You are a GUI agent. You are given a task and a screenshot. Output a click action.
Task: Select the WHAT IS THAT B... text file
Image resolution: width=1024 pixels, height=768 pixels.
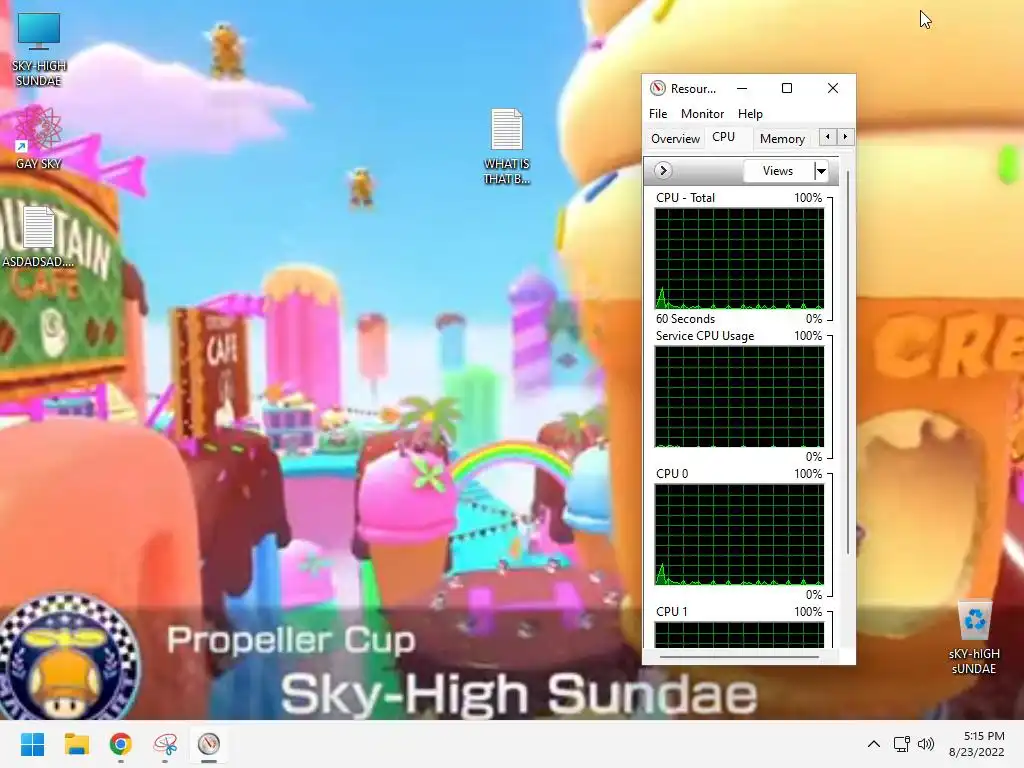pos(507,146)
